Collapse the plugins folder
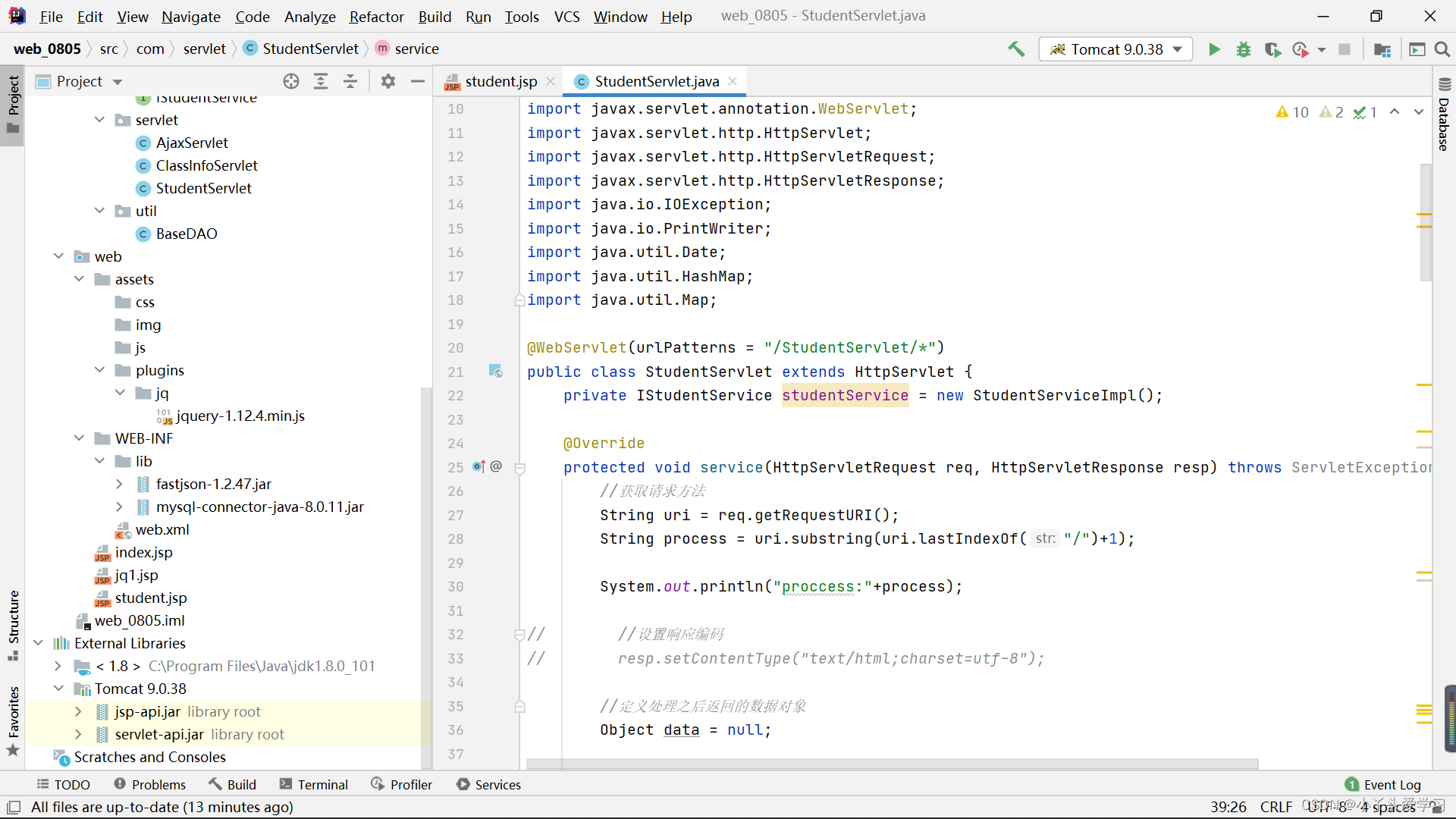Screen dimensions: 1456x819 99,370
